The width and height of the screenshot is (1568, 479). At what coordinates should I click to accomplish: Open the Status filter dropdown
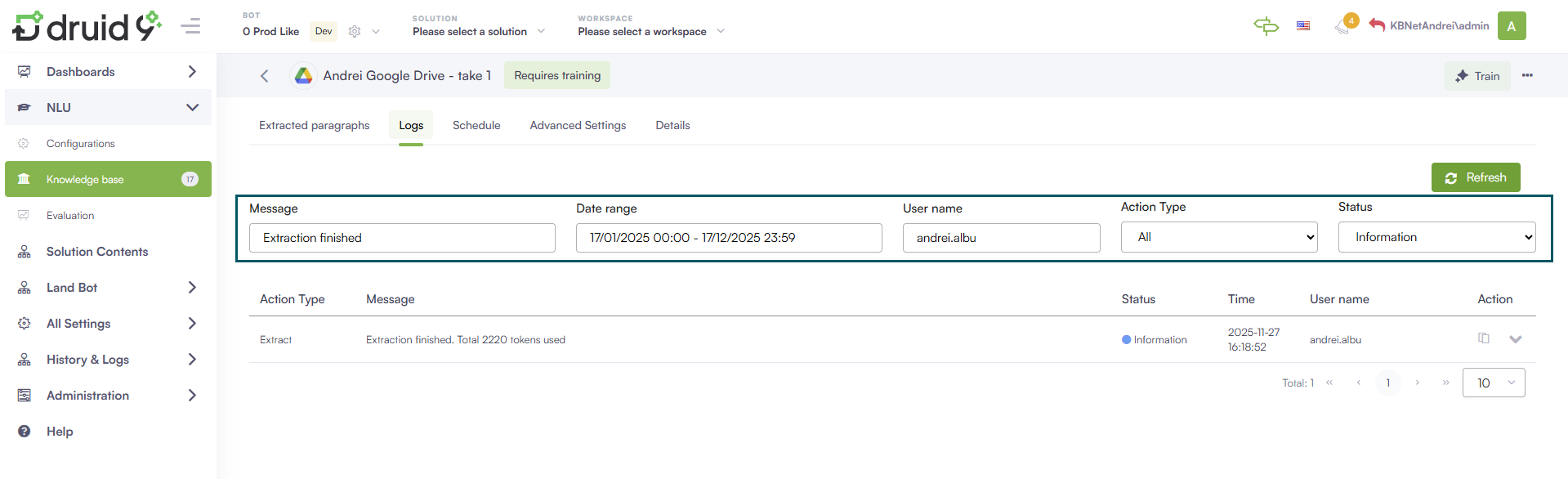(x=1436, y=237)
